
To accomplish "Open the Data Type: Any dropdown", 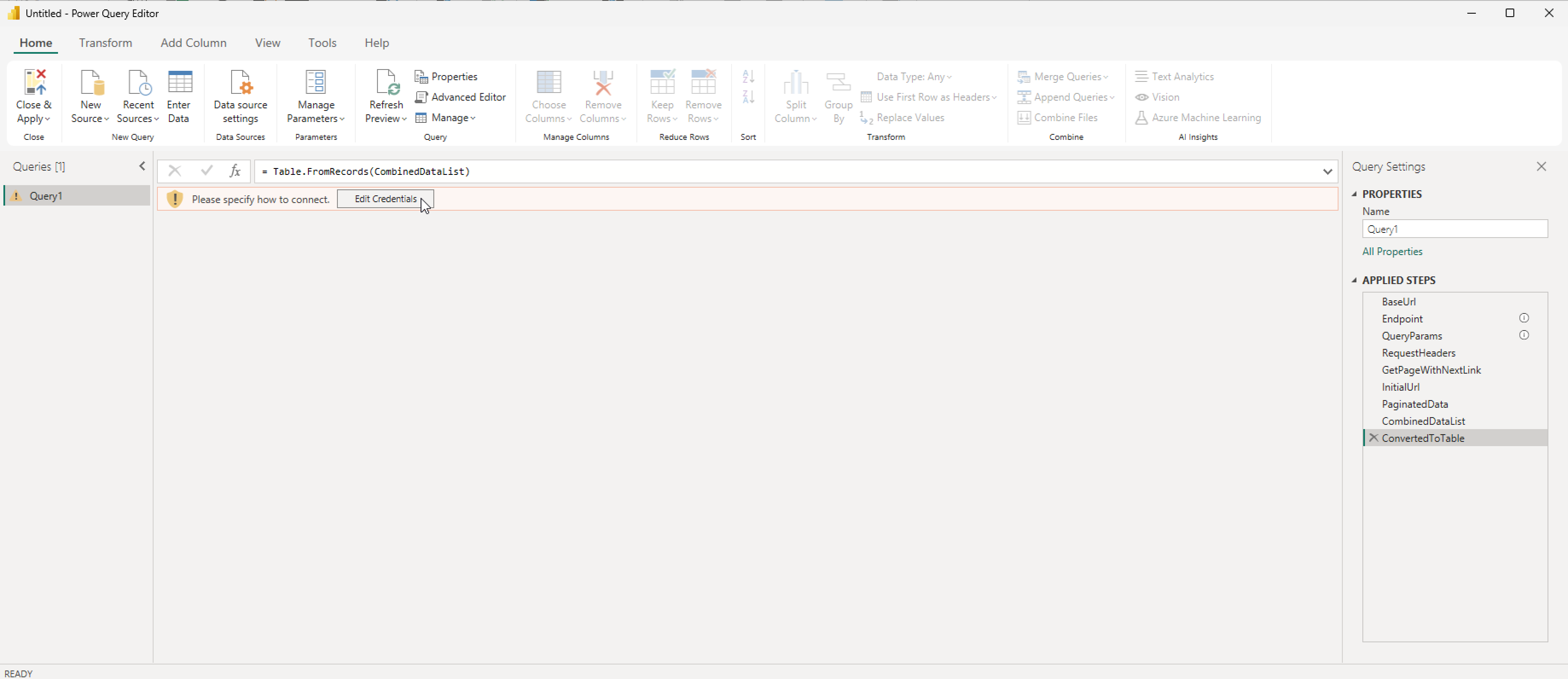I will [x=914, y=77].
